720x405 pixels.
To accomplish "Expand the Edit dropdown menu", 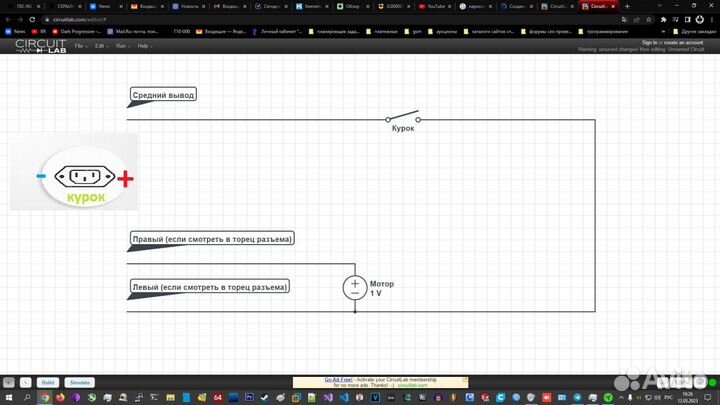I will pyautogui.click(x=100, y=46).
